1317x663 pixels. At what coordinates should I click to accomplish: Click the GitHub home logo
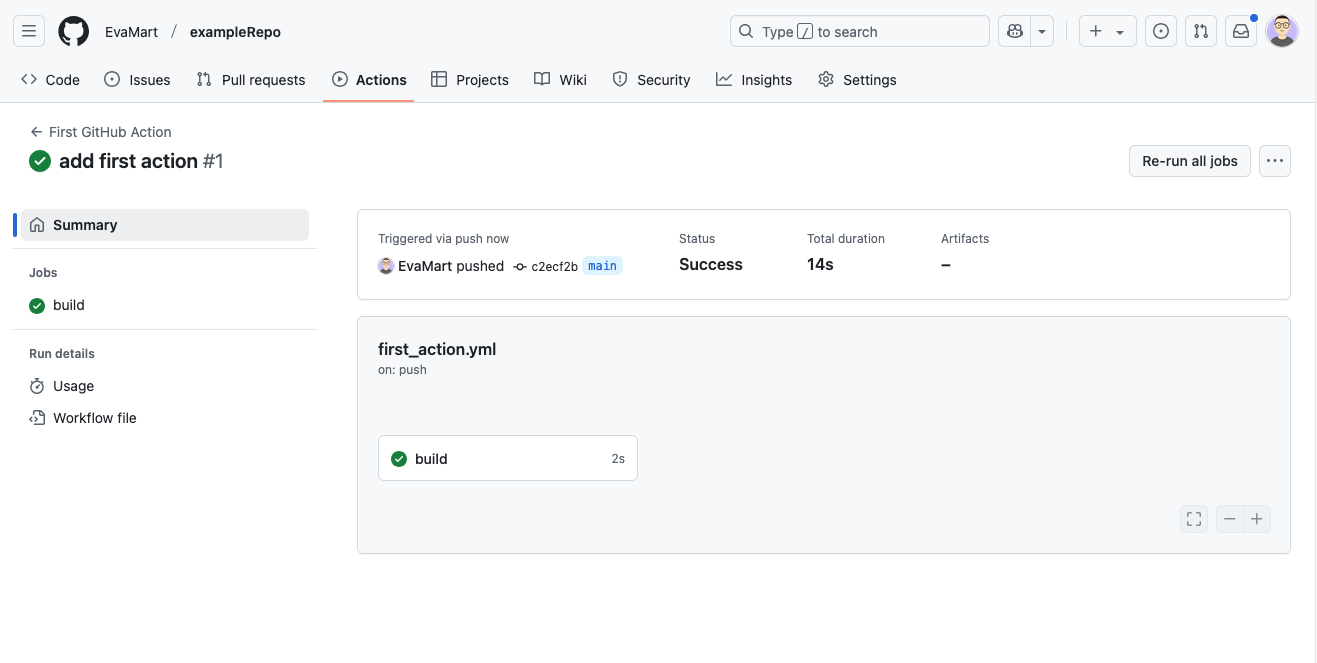tap(73, 31)
